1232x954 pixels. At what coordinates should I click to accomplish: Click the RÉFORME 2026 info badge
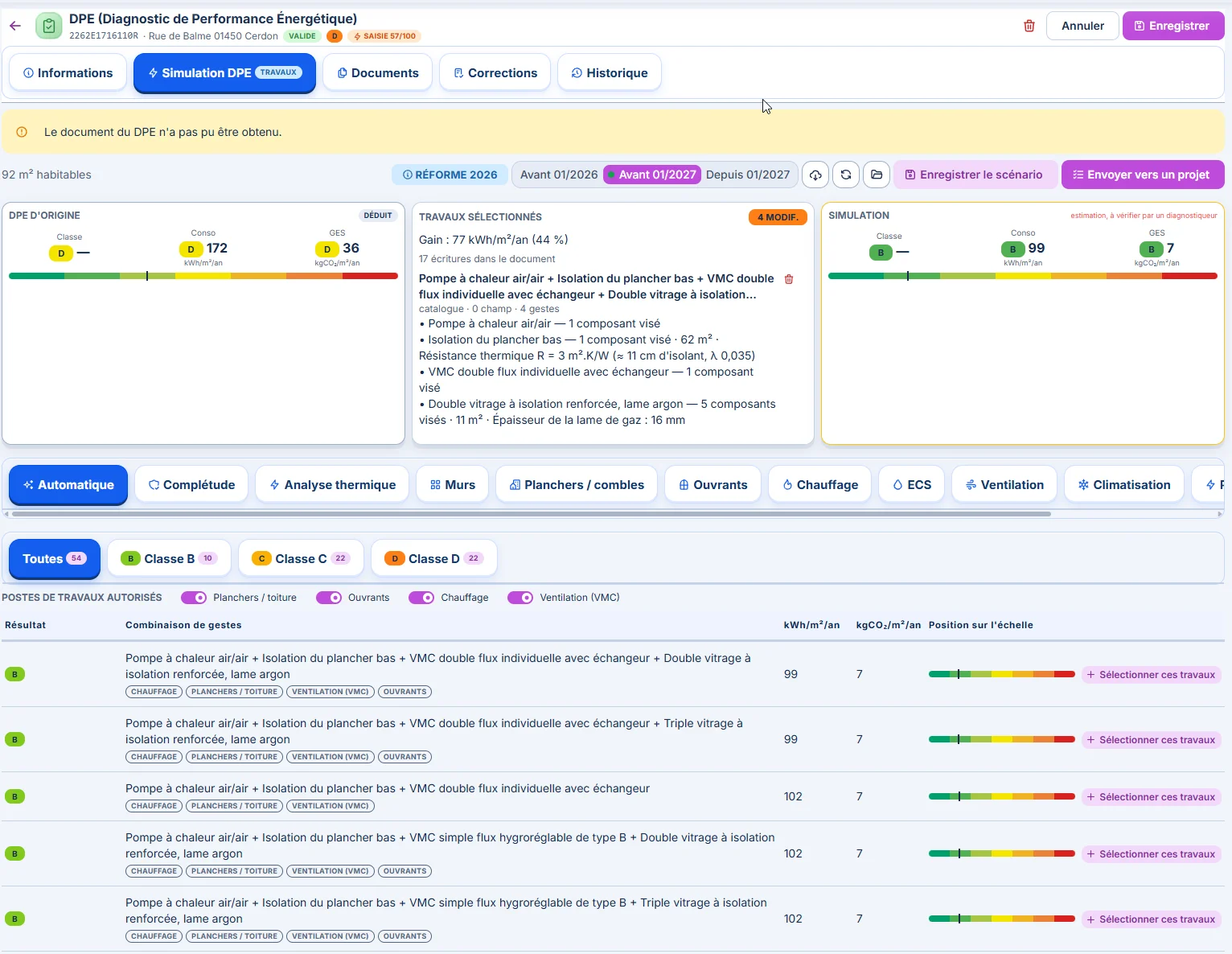point(450,175)
